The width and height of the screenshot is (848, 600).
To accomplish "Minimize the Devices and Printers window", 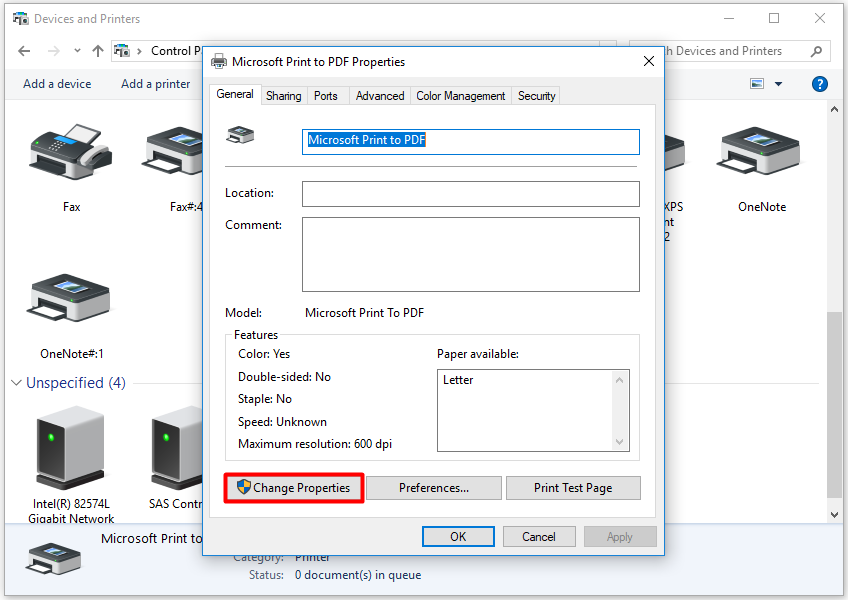I will 729,18.
